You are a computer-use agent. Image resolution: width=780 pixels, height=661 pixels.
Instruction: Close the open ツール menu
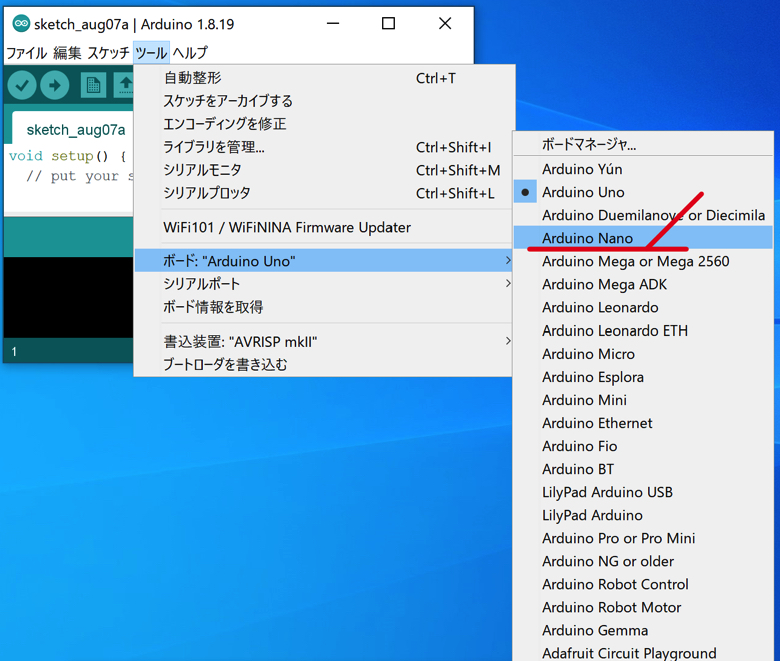click(x=151, y=52)
